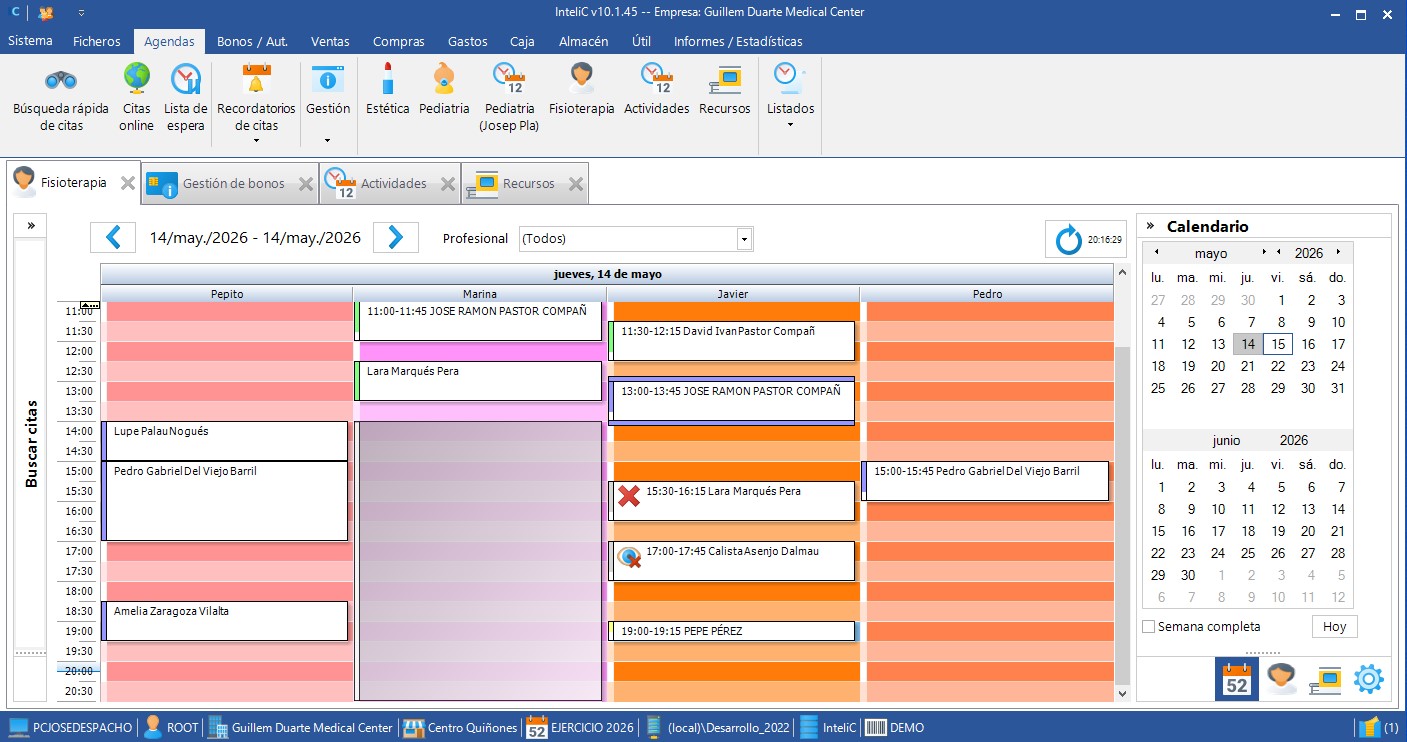This screenshot has height=742, width=1407.
Task: Open the Recursos ribbon icon
Action: pos(724,79)
